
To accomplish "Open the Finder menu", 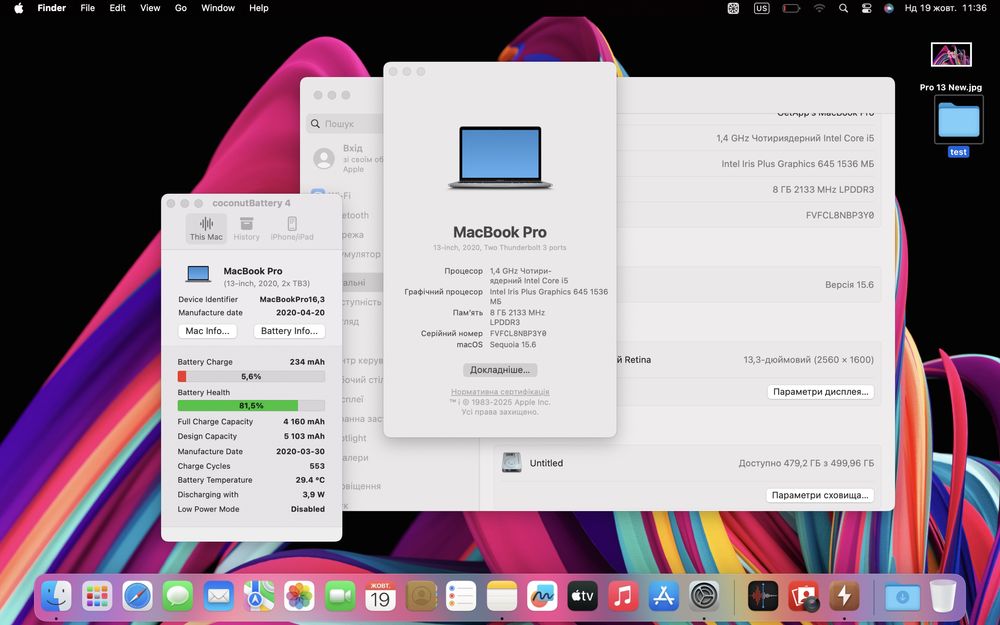I will 52,8.
